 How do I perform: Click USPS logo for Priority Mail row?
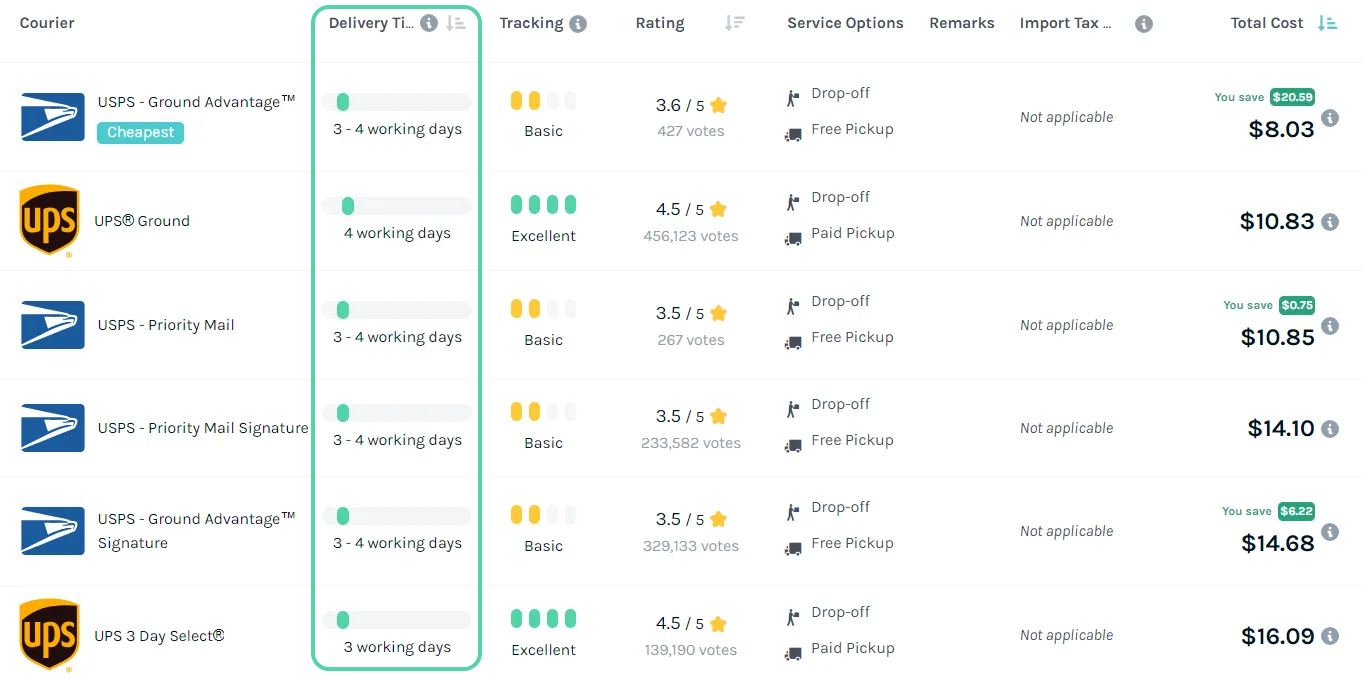click(53, 325)
